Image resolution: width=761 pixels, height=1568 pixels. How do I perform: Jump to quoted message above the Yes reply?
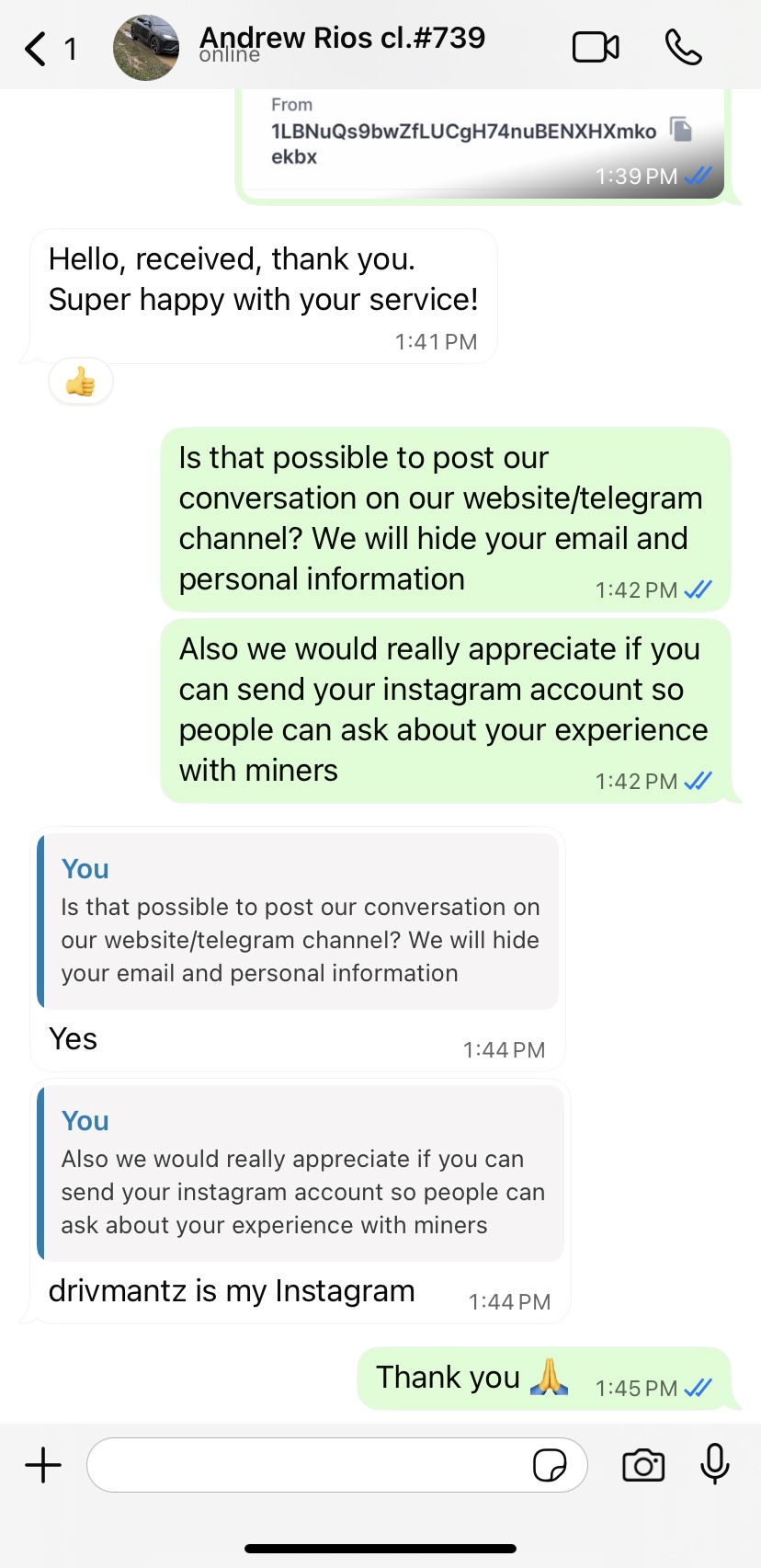[x=300, y=921]
